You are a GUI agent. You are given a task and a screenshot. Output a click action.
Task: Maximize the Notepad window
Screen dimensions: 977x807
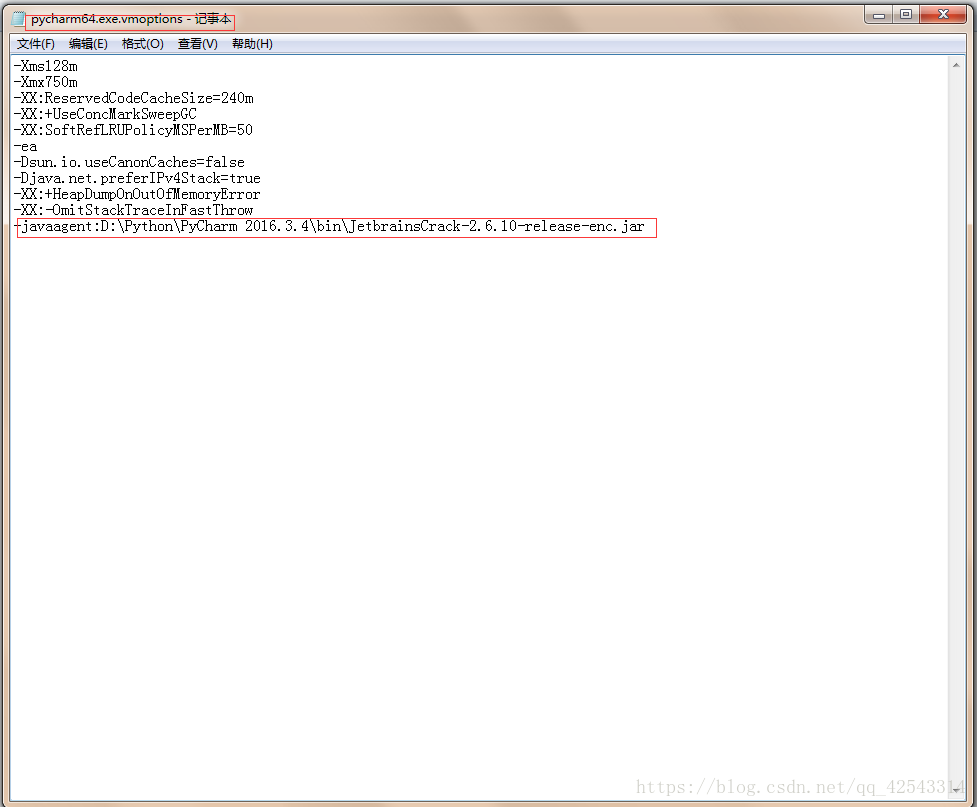906,15
